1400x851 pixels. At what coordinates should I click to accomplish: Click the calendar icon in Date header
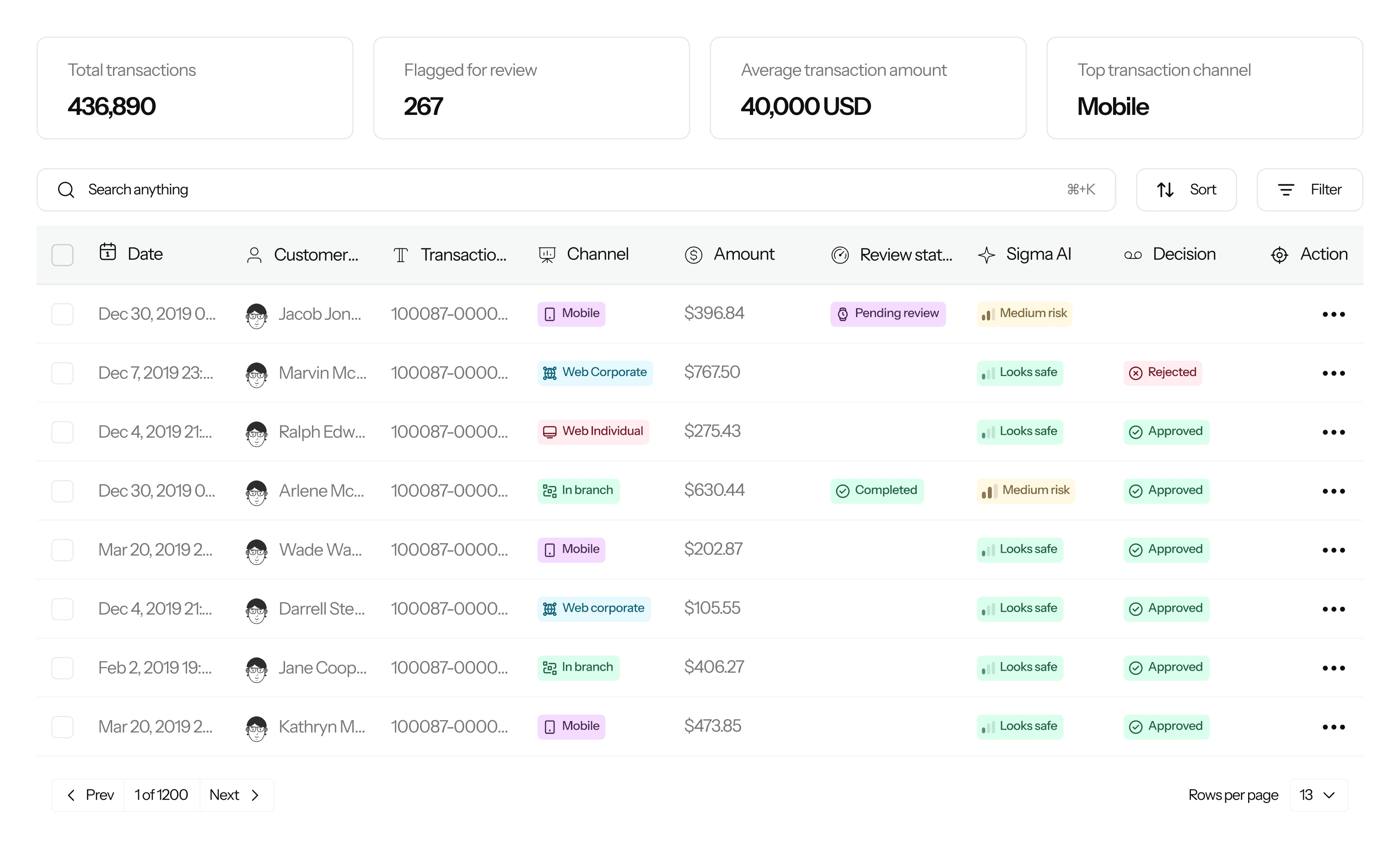click(108, 252)
